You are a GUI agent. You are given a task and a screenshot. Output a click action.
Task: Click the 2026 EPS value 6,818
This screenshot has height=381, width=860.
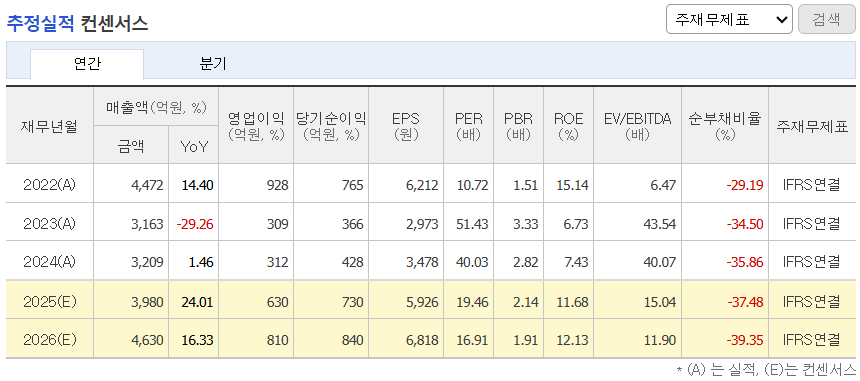[x=423, y=341]
